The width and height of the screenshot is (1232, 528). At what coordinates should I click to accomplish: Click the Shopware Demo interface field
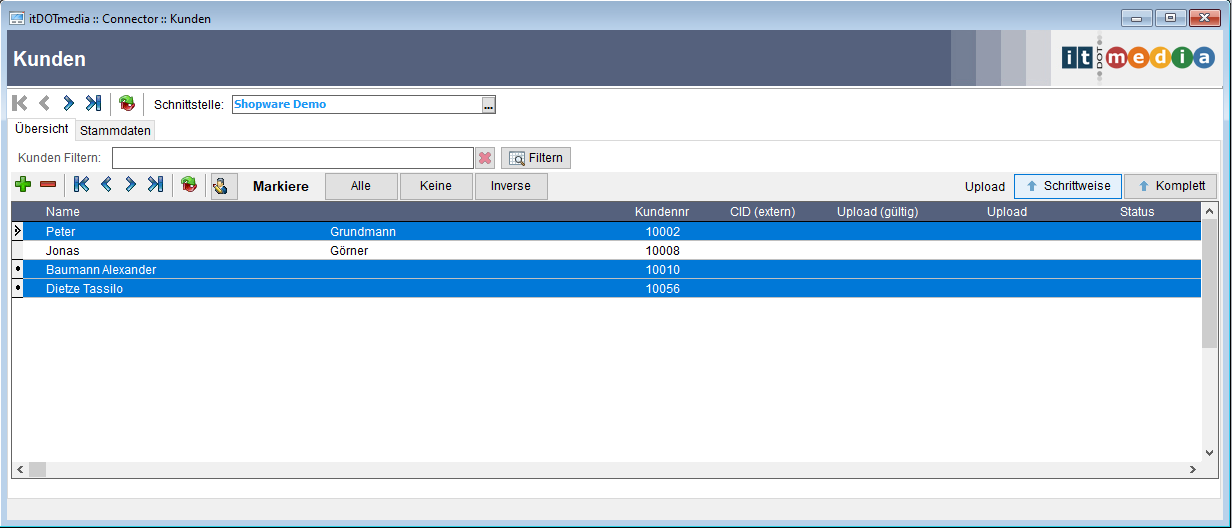355,105
